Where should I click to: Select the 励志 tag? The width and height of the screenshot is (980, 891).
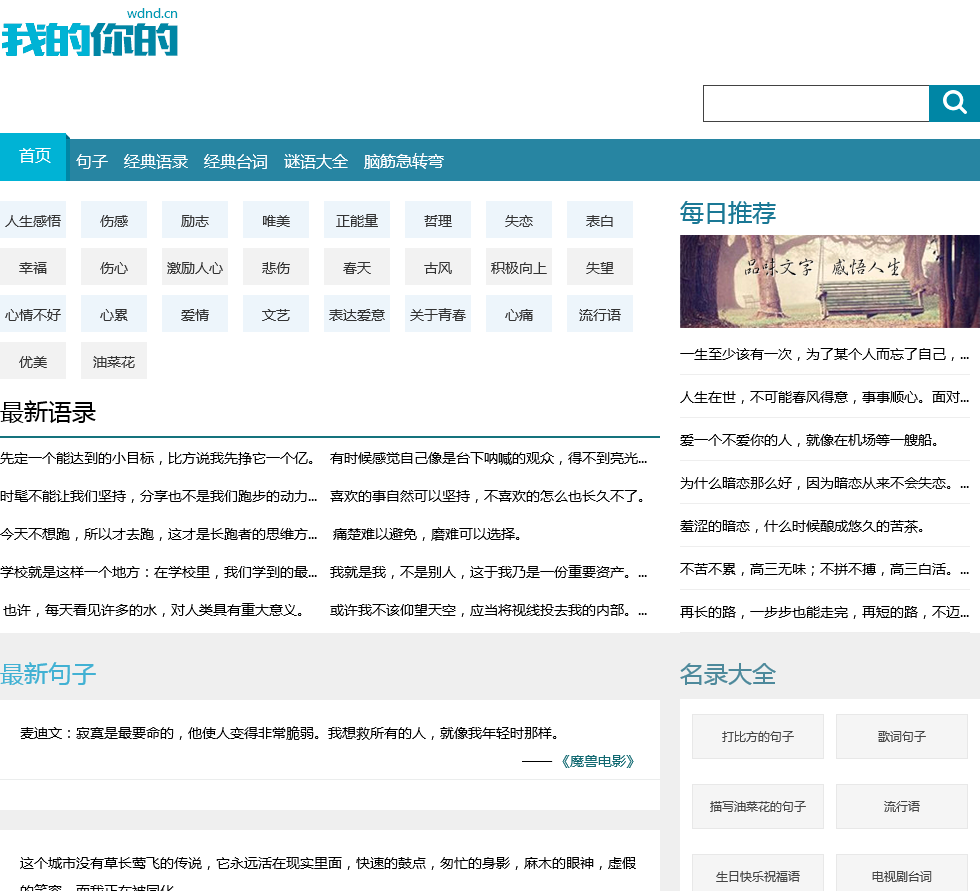point(195,221)
